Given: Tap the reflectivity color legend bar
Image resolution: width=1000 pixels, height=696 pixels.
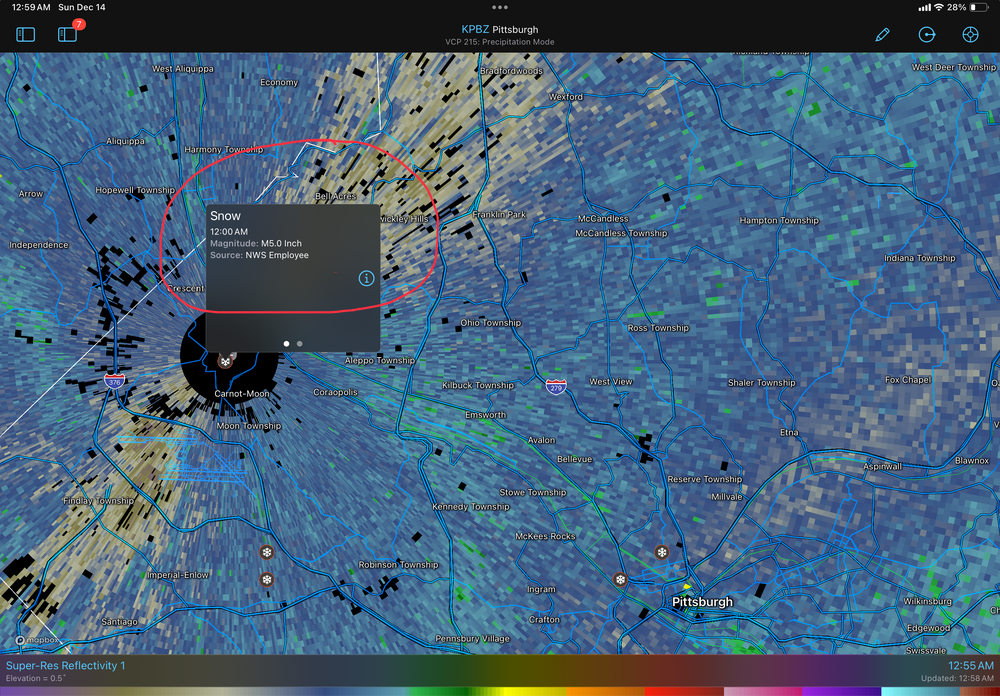Looking at the screenshot, I should click(x=500, y=690).
